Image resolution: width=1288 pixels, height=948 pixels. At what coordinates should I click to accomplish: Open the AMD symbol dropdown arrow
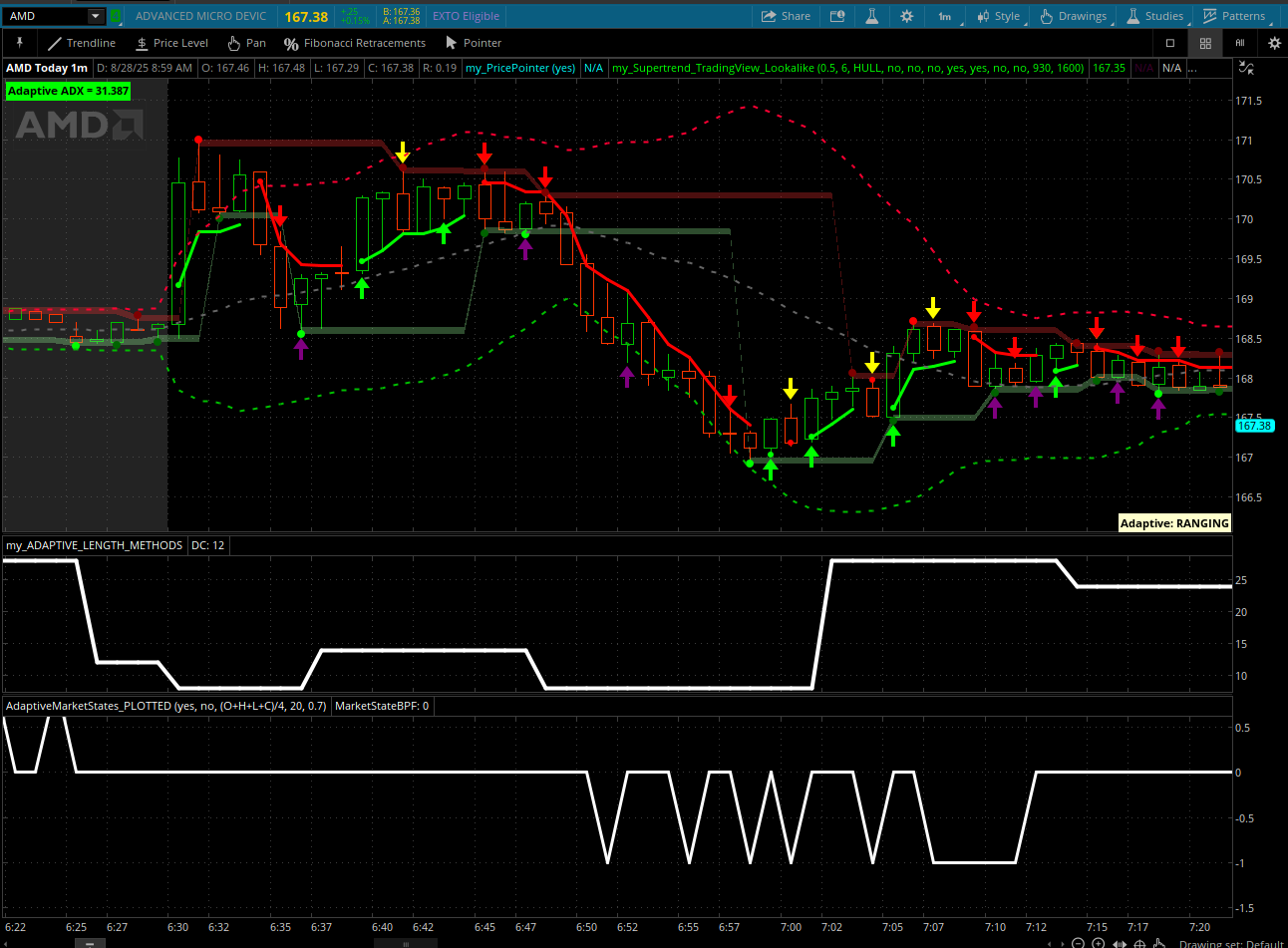coord(95,16)
